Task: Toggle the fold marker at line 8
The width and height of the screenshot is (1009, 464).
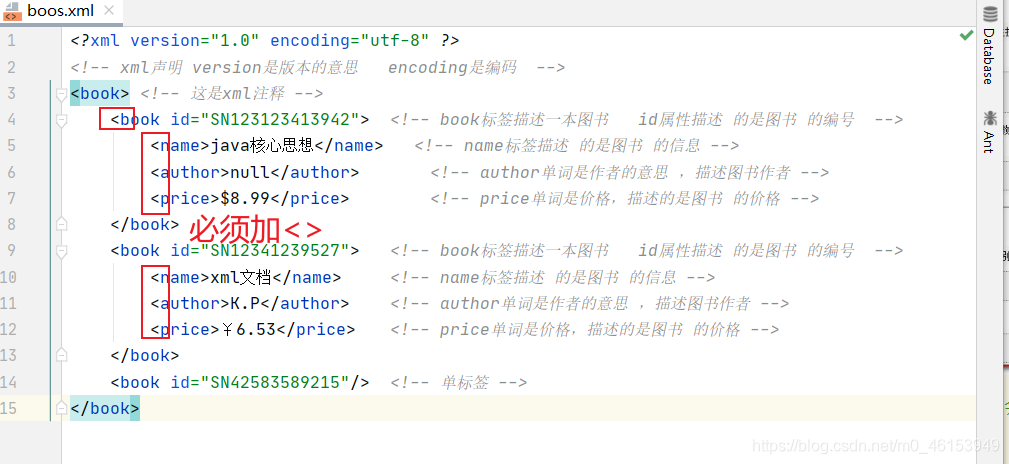Action: click(x=61, y=225)
